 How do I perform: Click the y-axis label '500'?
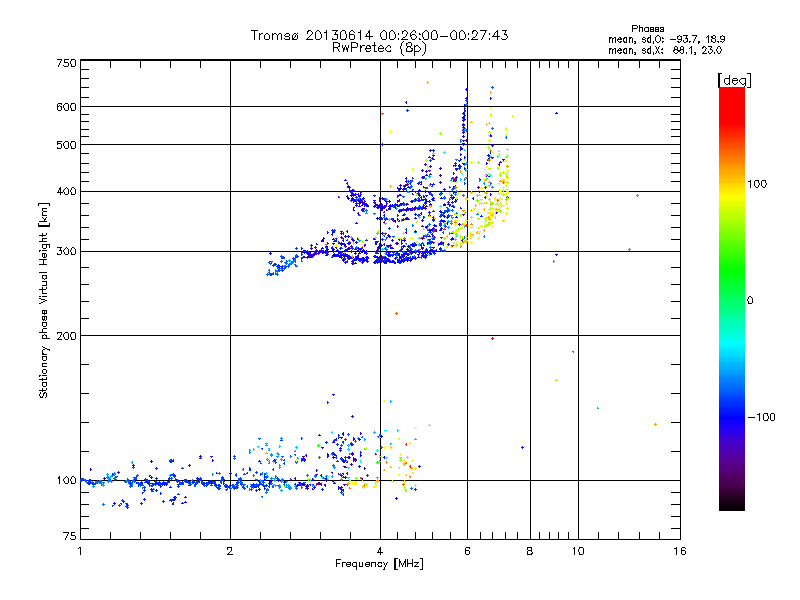66,145
